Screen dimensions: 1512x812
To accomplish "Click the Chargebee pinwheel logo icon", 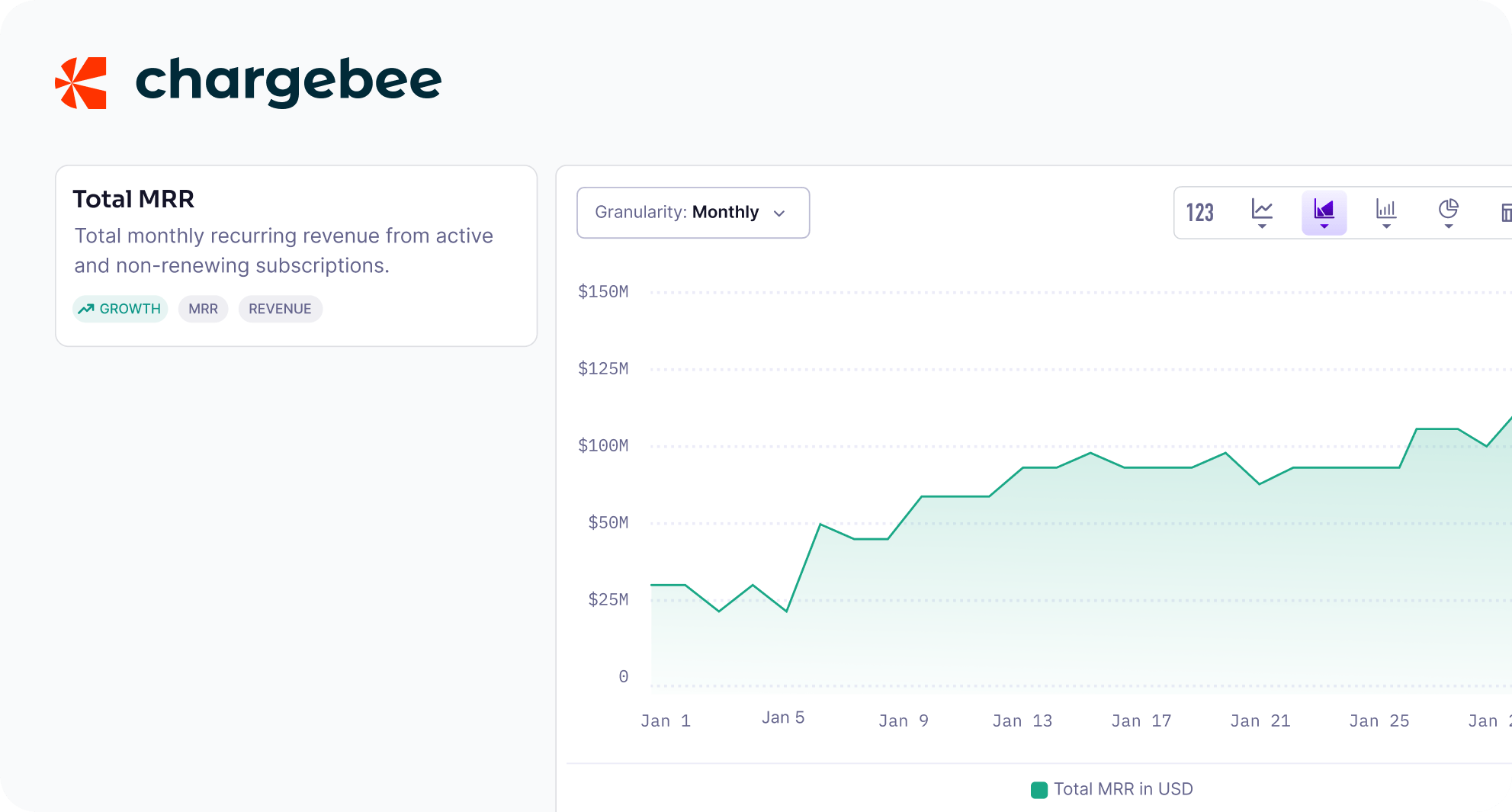I will tap(81, 82).
